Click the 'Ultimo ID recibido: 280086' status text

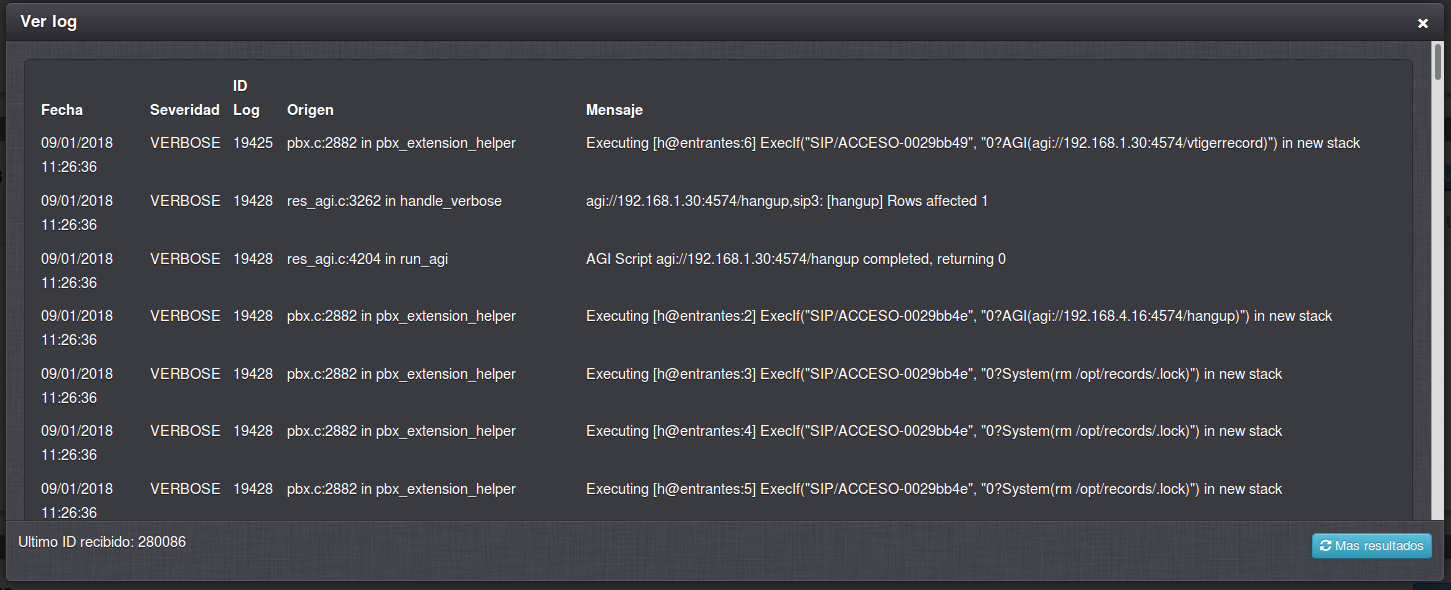[x=102, y=542]
